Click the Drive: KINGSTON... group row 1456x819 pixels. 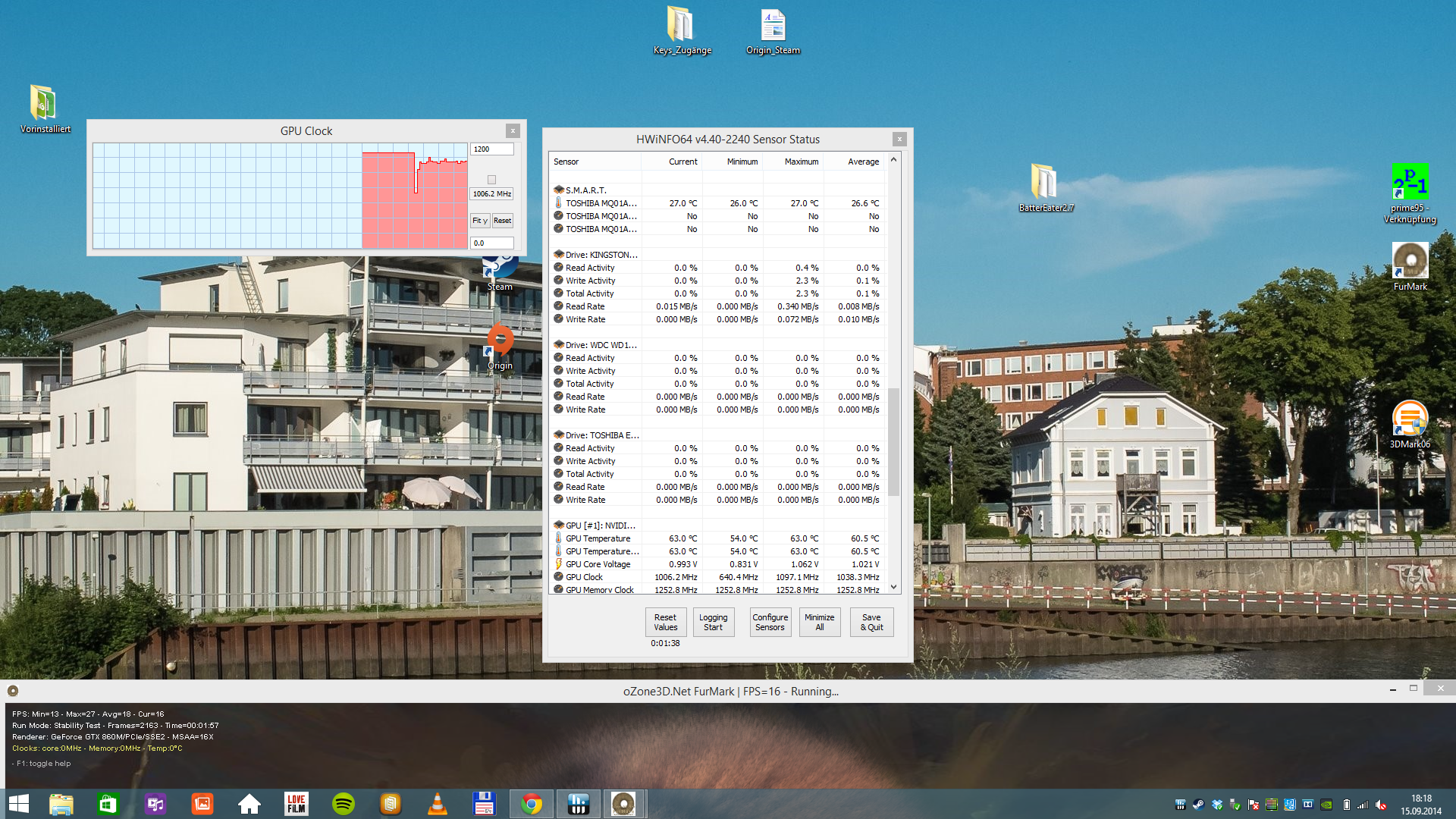point(601,255)
